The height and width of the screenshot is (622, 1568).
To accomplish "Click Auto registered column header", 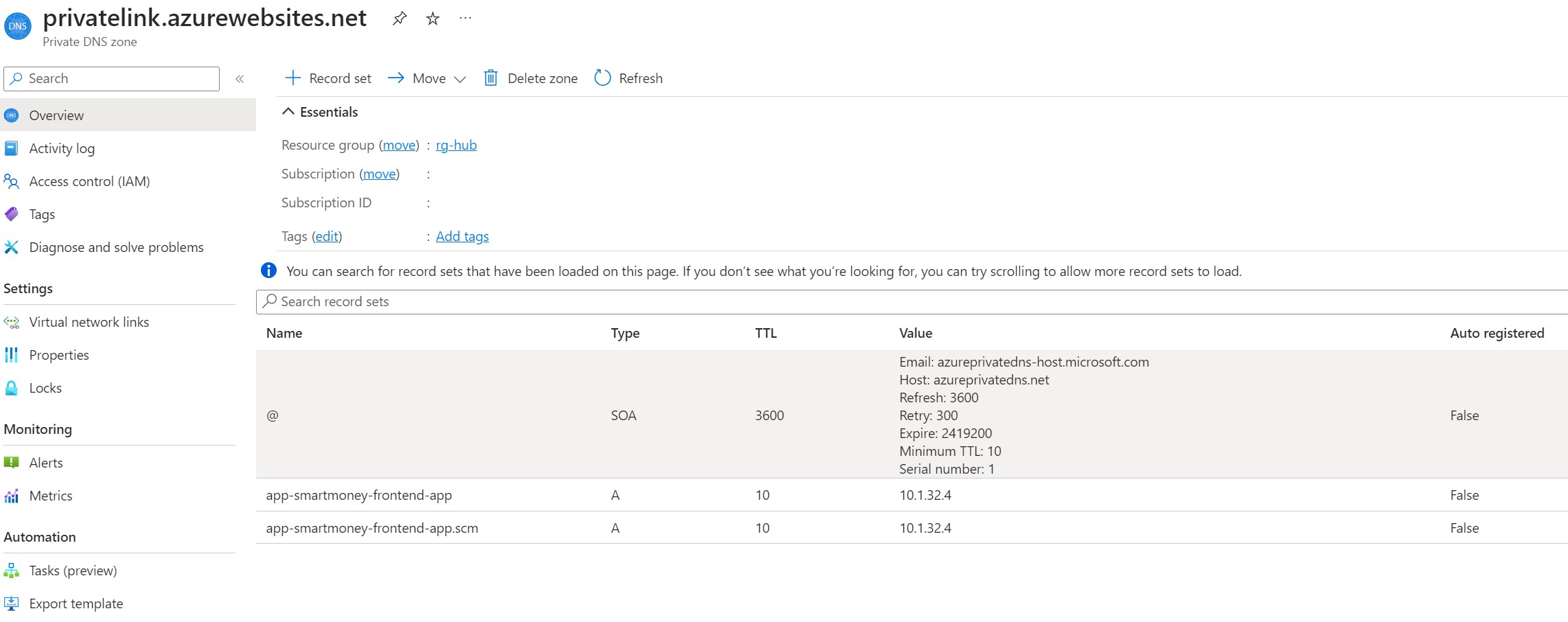I will 1497,333.
